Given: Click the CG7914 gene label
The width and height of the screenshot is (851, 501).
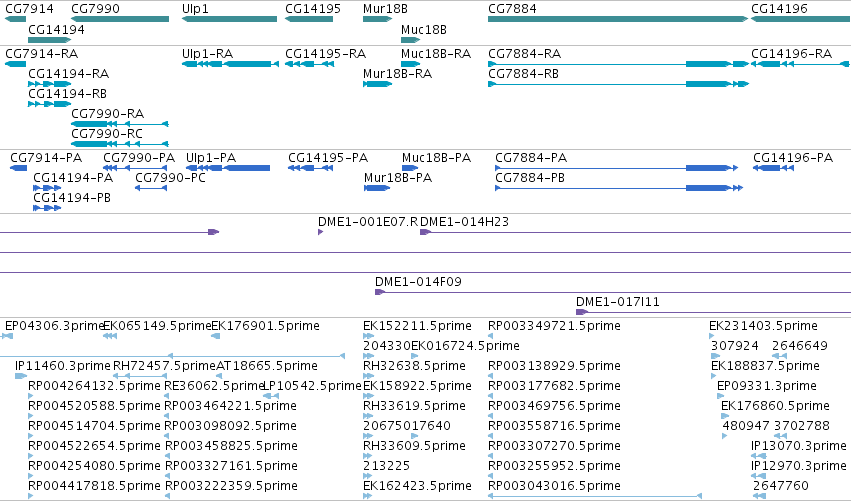Looking at the screenshot, I should (29, 9).
